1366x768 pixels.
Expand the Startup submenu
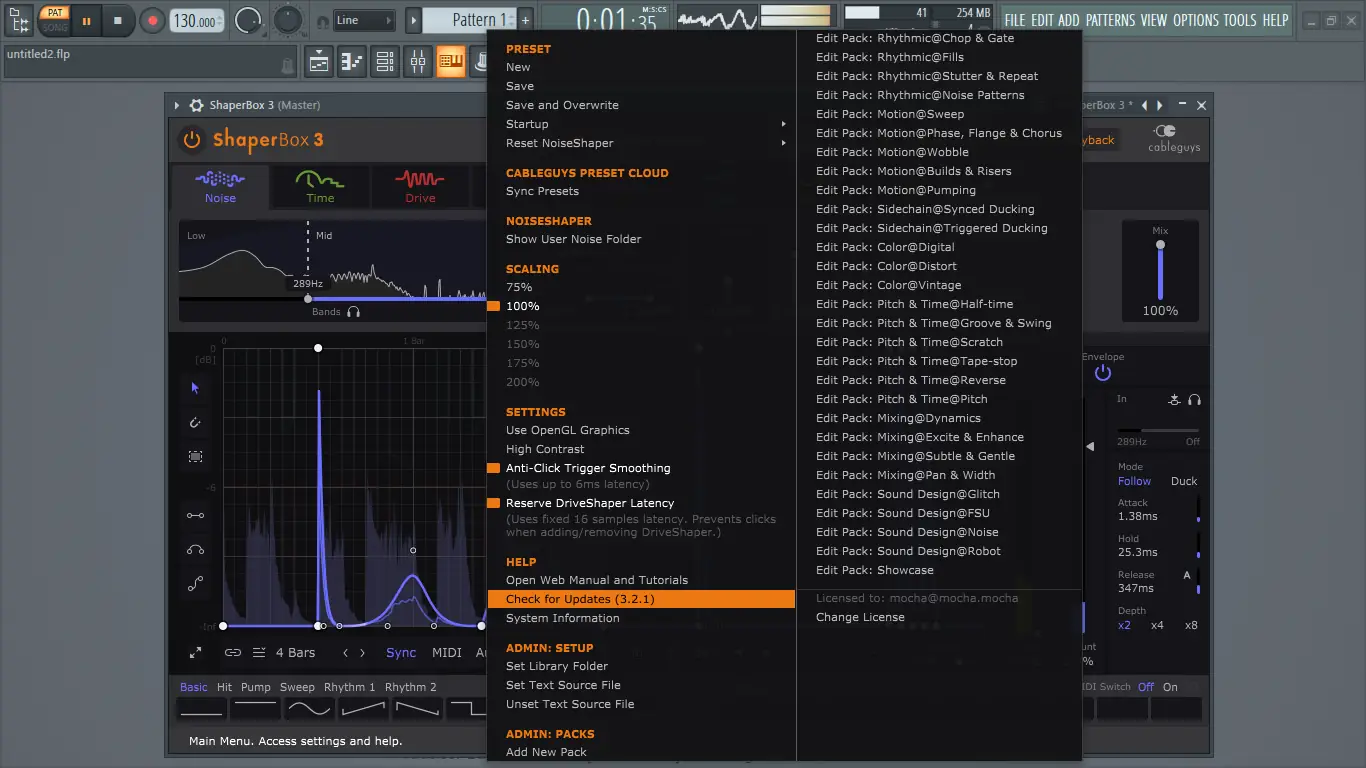coord(640,124)
